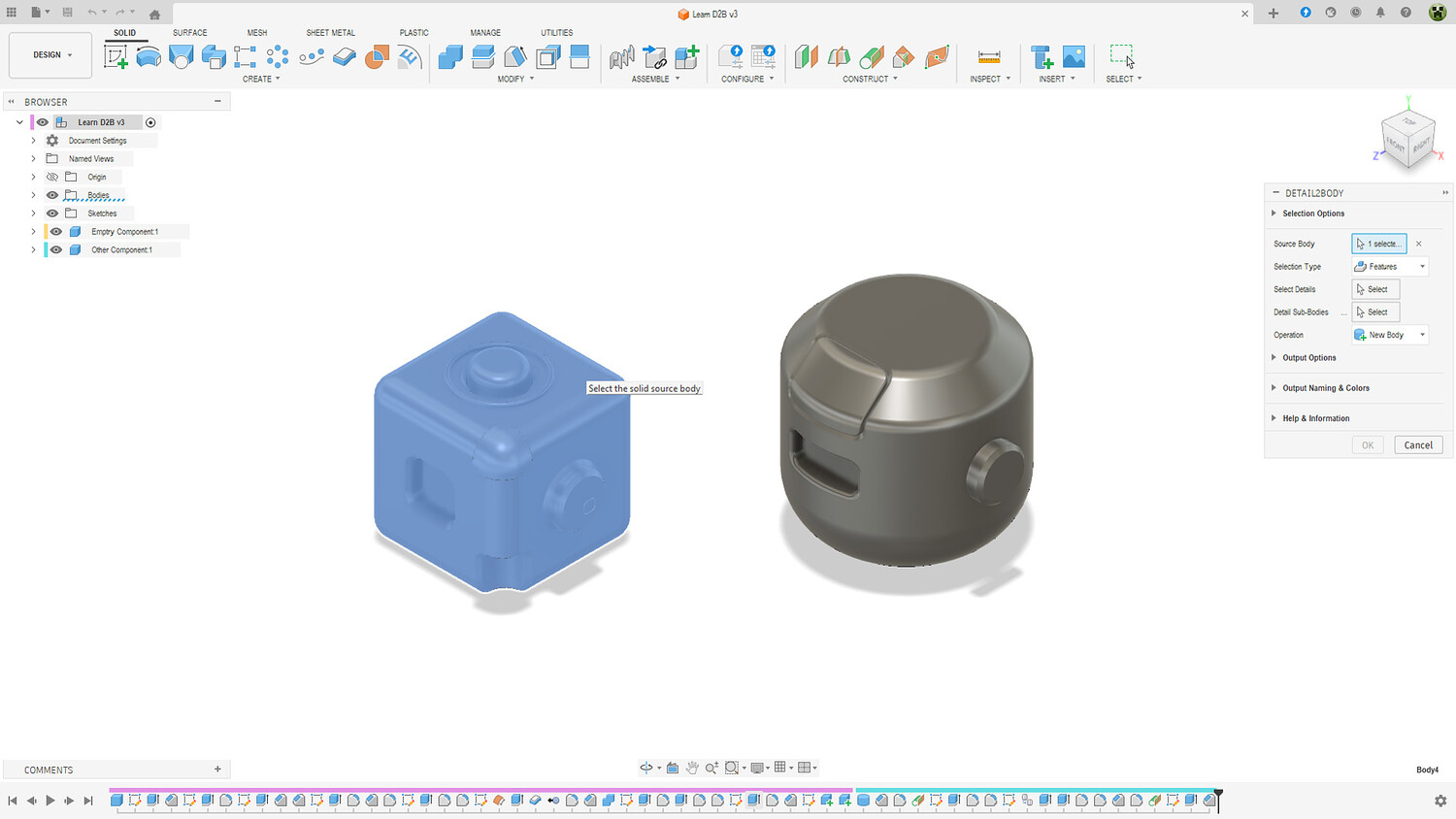Open the Design workspace dropdown
The width and height of the screenshot is (1456, 819).
tap(50, 55)
